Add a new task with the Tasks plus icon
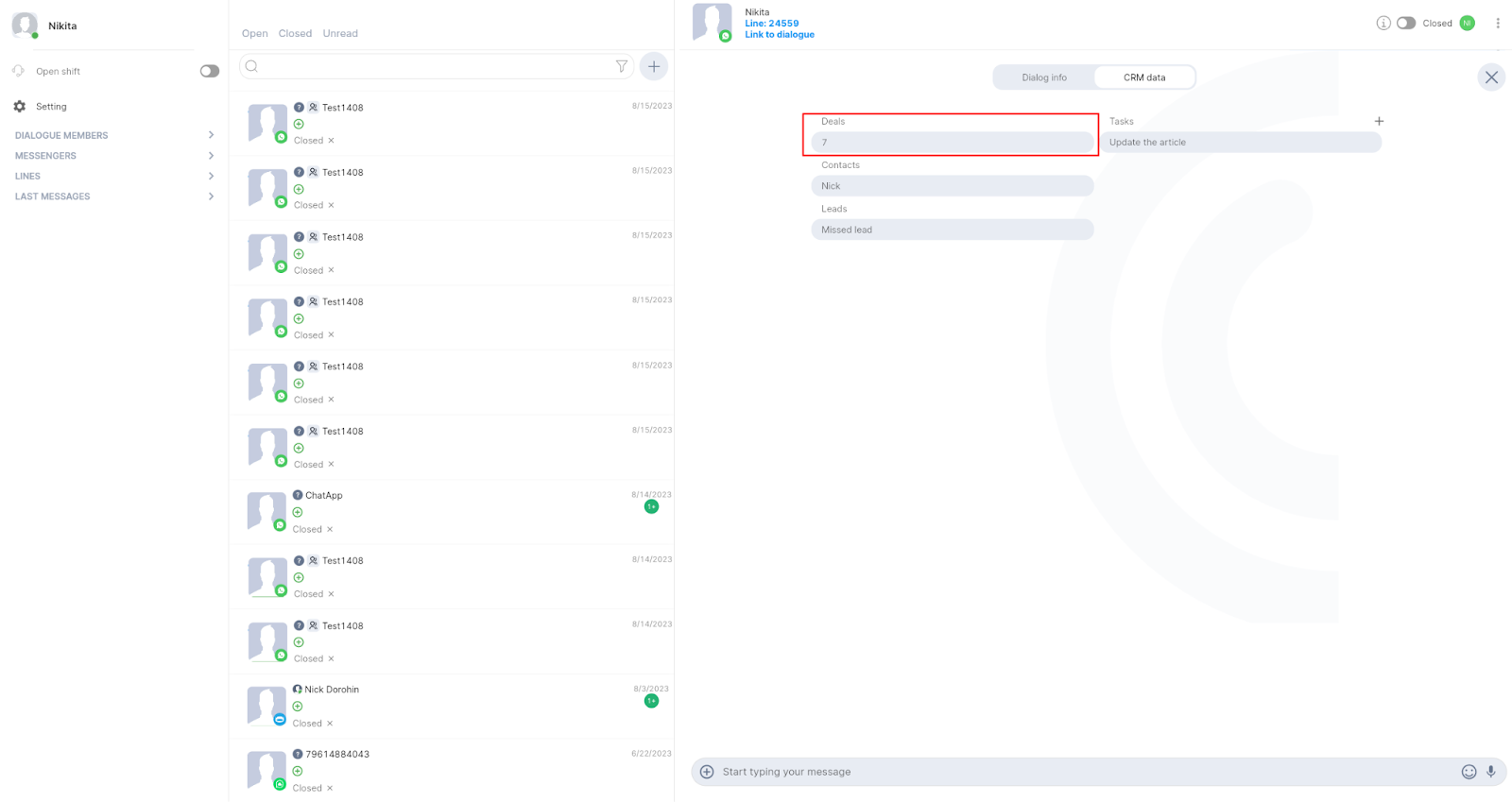1512x802 pixels. pyautogui.click(x=1379, y=121)
